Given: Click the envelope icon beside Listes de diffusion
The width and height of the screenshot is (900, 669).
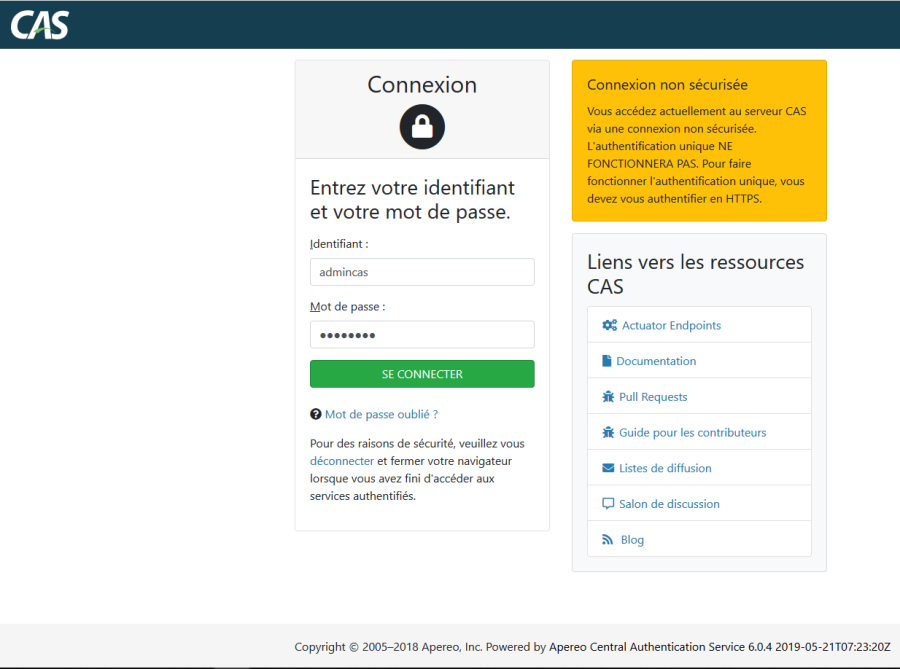Looking at the screenshot, I should tap(608, 468).
